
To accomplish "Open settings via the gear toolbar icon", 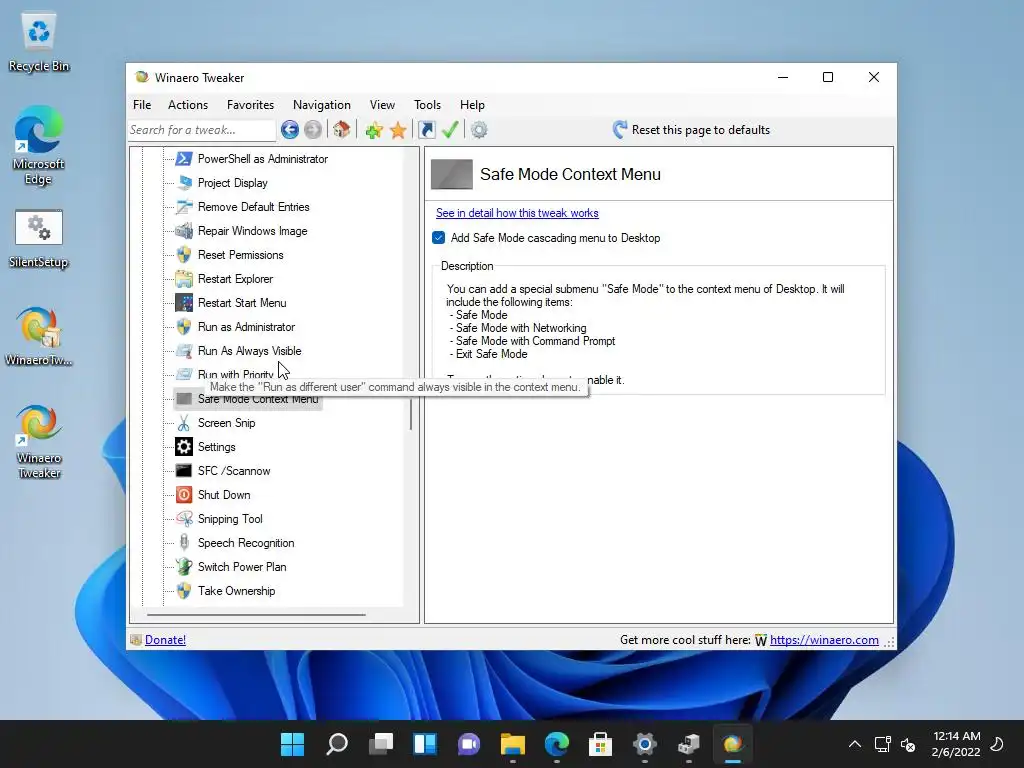I will [479, 130].
